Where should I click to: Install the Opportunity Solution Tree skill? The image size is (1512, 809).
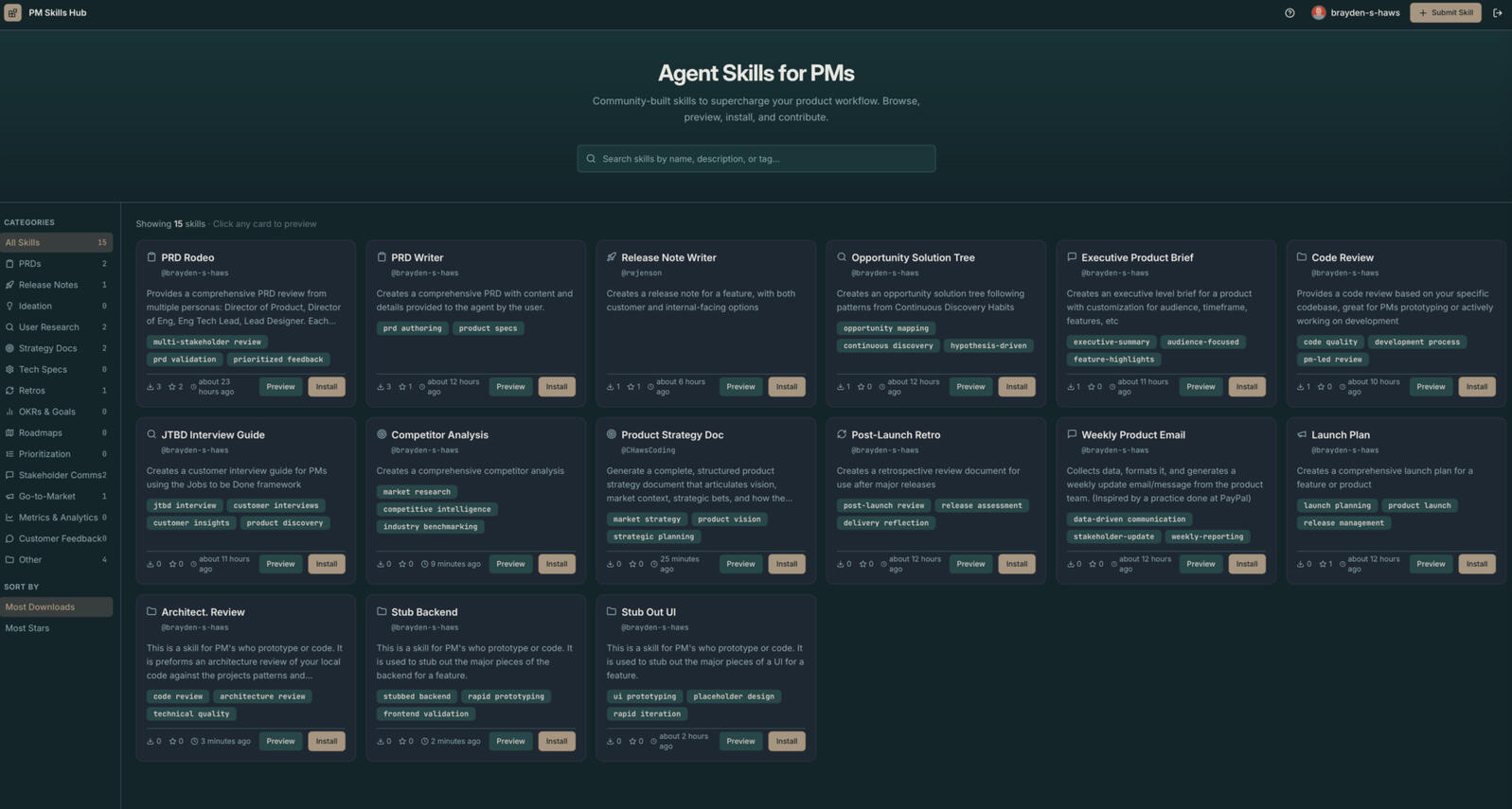click(1017, 386)
